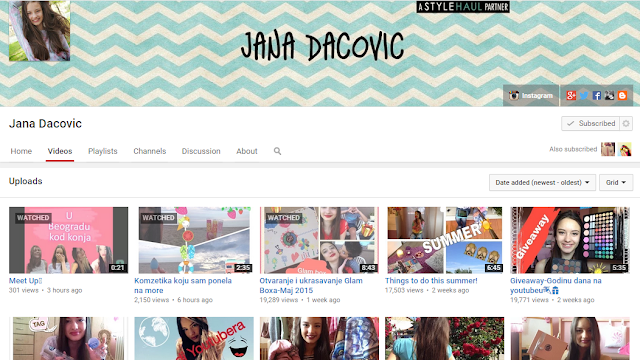This screenshot has width=640, height=360.
Task: Switch to the Playlists tab
Action: click(102, 151)
